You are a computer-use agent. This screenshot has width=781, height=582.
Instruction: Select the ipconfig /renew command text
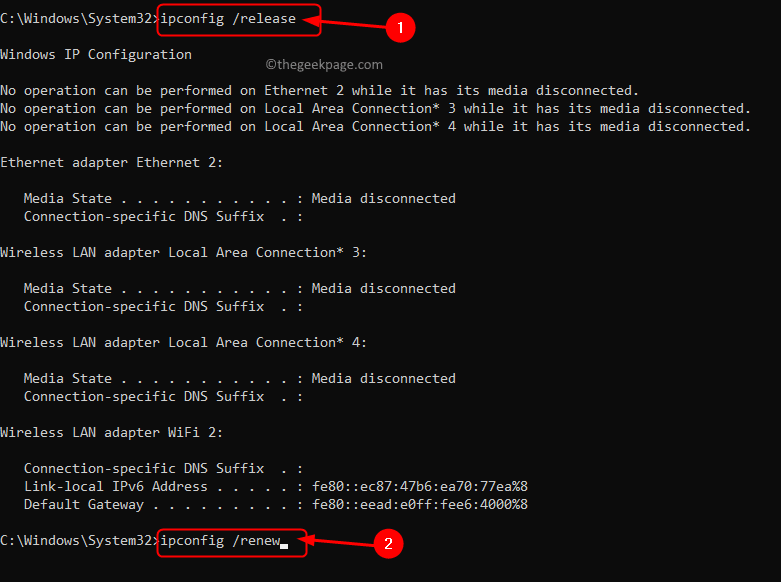[220, 541]
